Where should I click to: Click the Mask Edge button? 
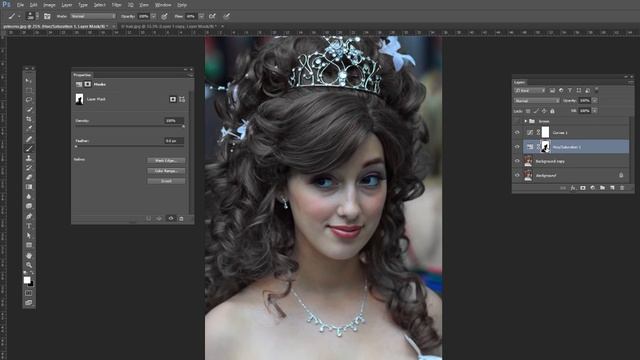click(166, 161)
